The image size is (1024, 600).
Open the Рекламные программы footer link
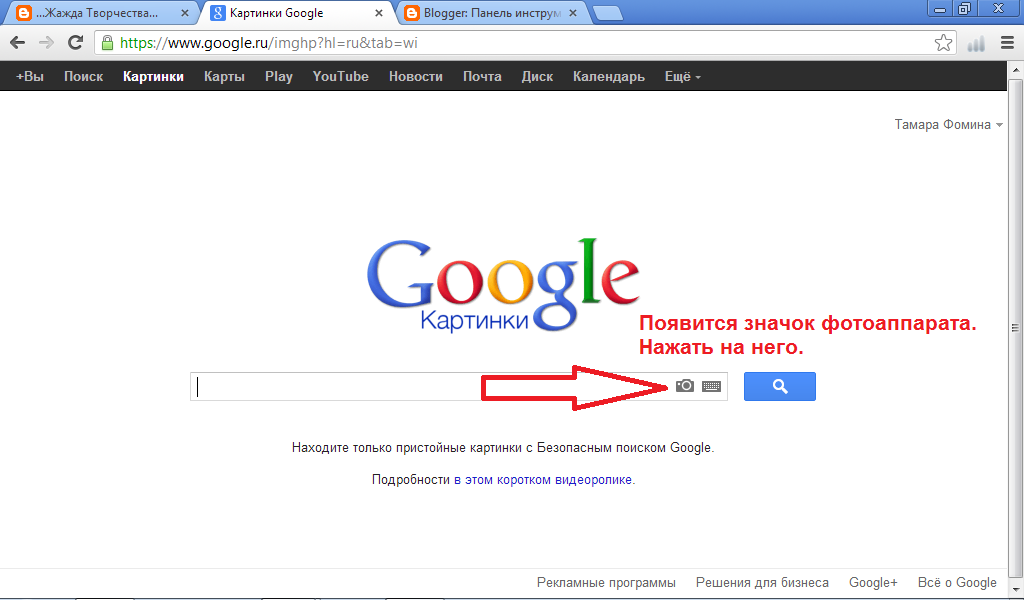coord(606,582)
